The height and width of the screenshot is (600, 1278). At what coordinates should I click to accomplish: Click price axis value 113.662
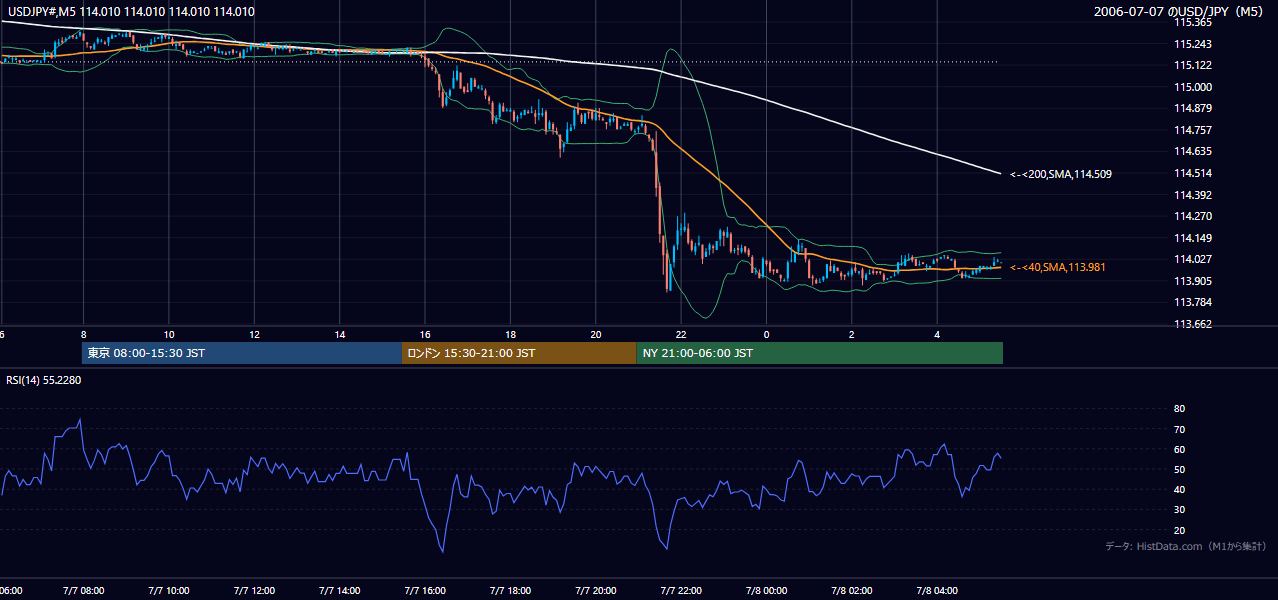1193,324
